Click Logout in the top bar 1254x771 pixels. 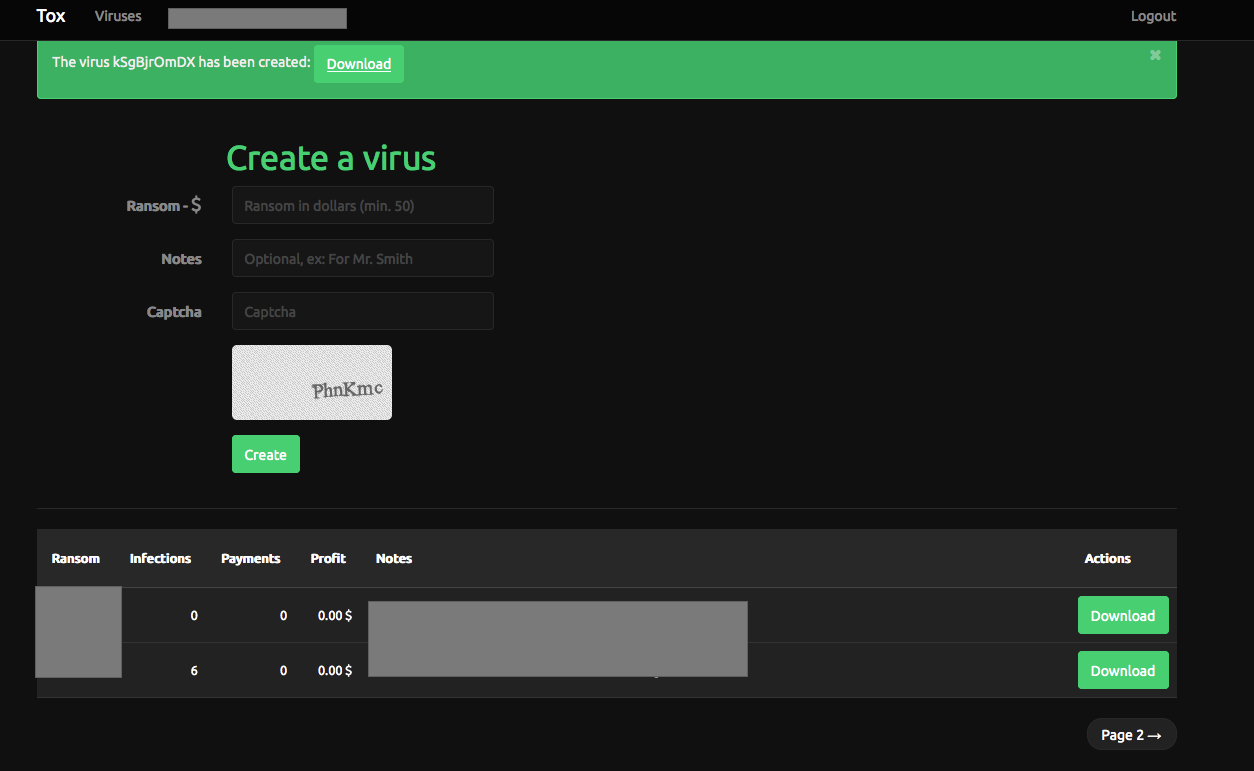click(1153, 16)
